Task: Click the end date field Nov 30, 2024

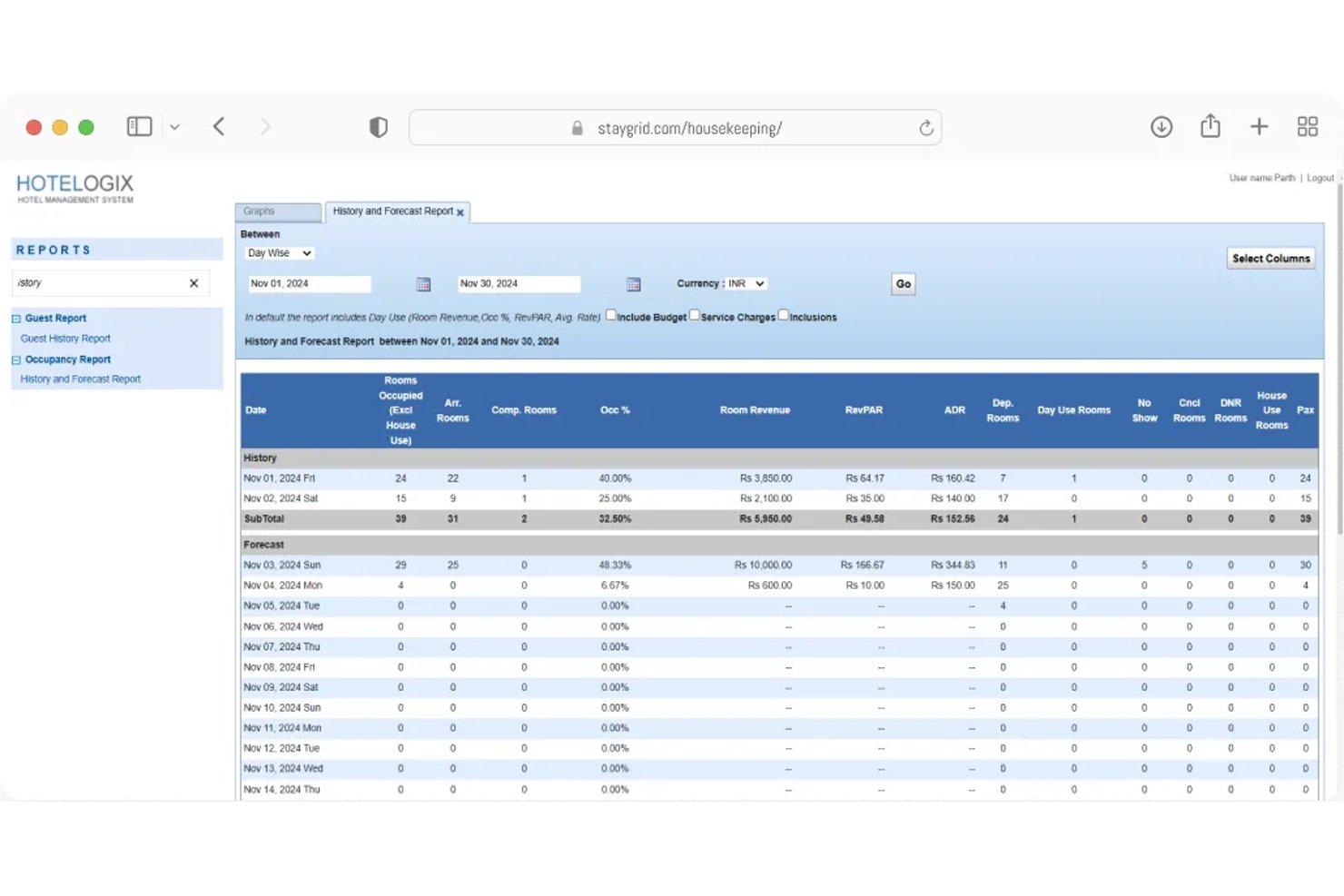Action: tap(519, 284)
